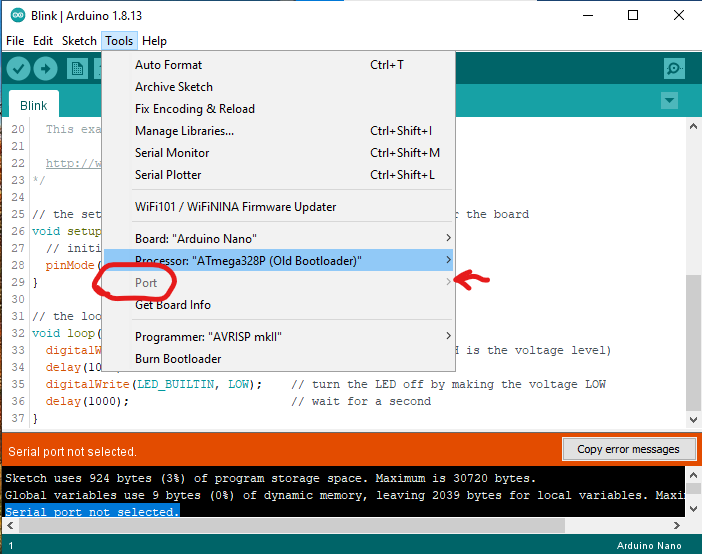Launch WiFi101 / WiFiNINA Firmware Updater
This screenshot has width=702, height=554.
click(x=278, y=207)
